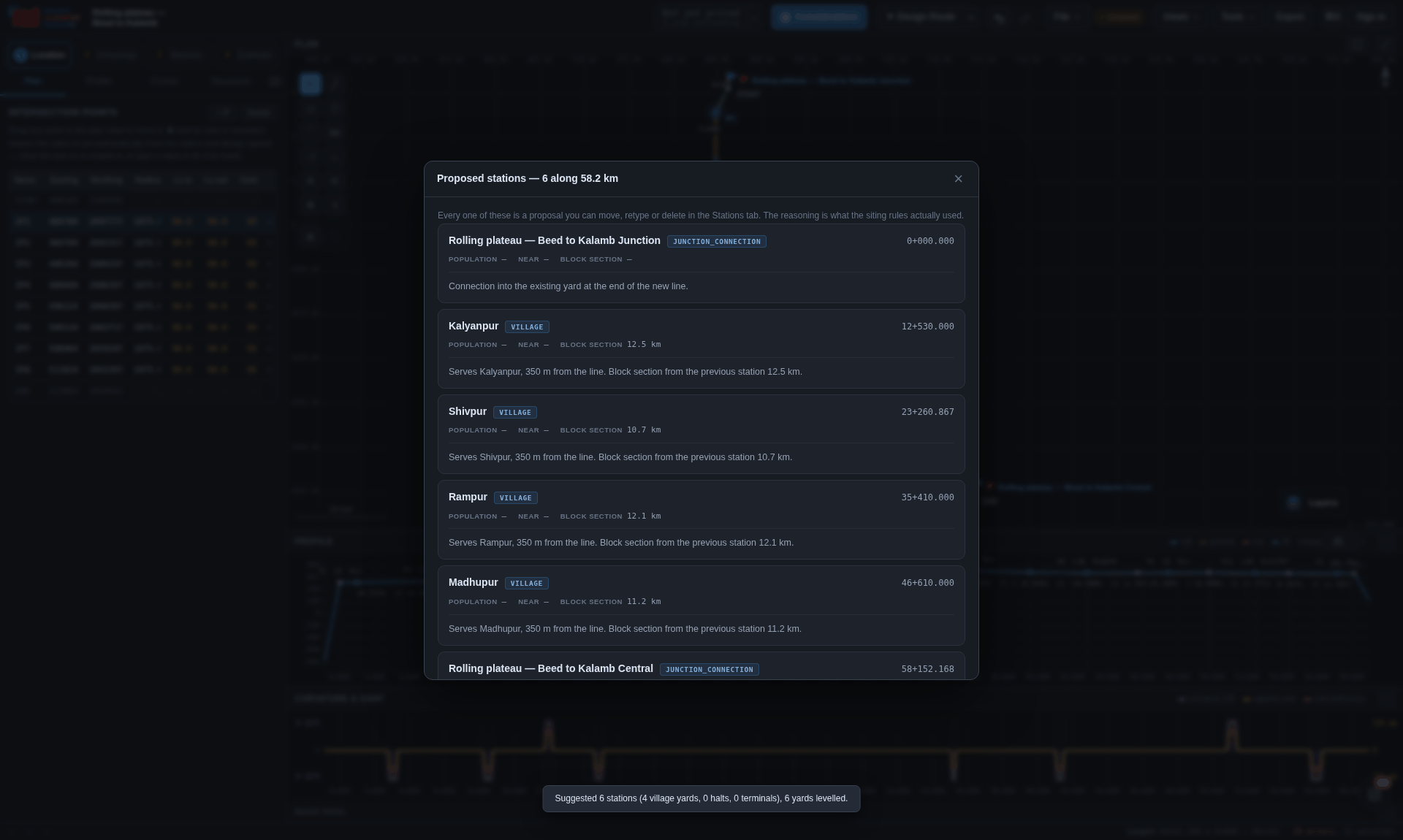Image resolution: width=1403 pixels, height=840 pixels.
Task: Click chainage 12+530.000 for Kalyanpur
Action: point(927,327)
